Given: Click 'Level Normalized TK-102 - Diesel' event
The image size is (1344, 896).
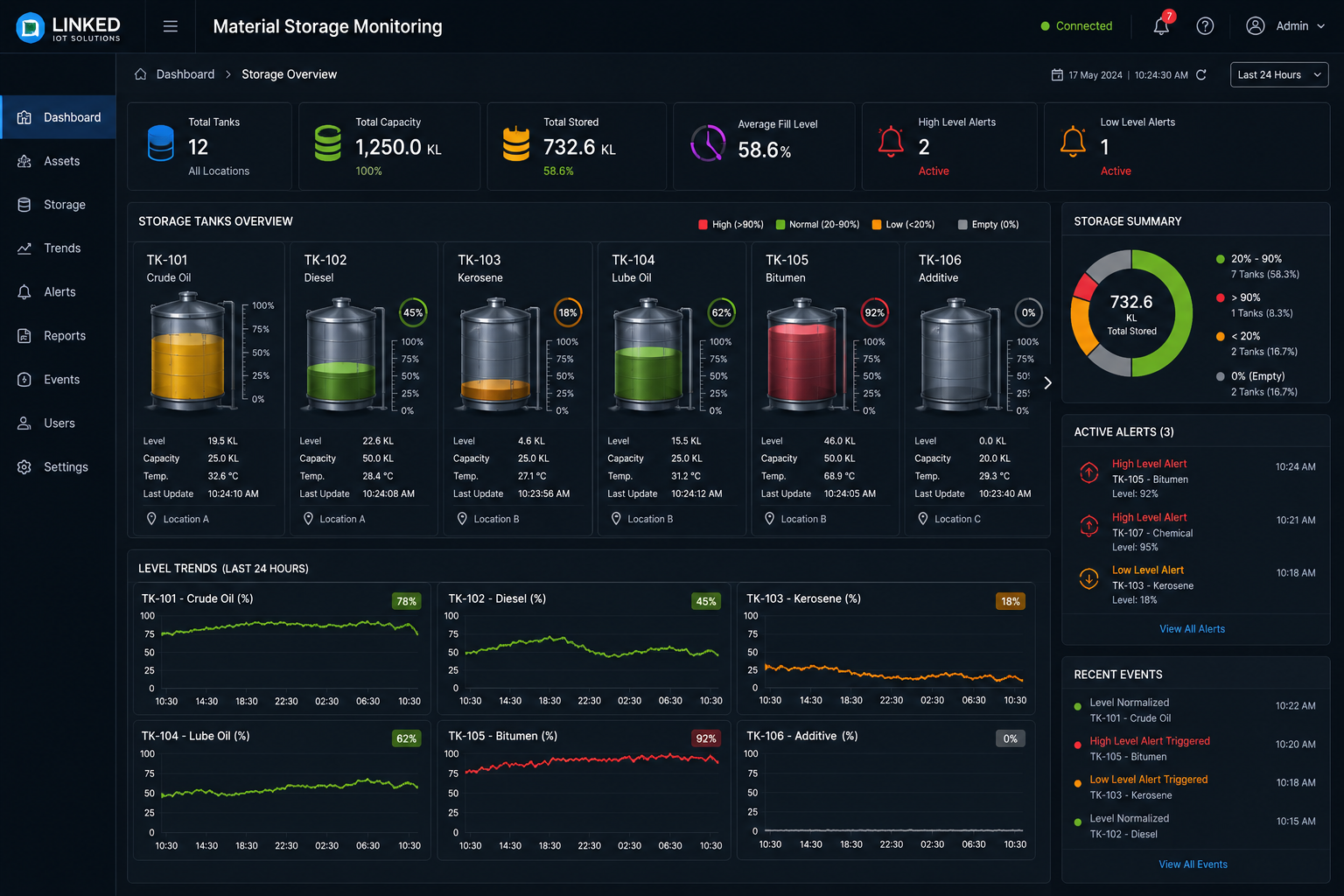Looking at the screenshot, I should coord(1195,826).
